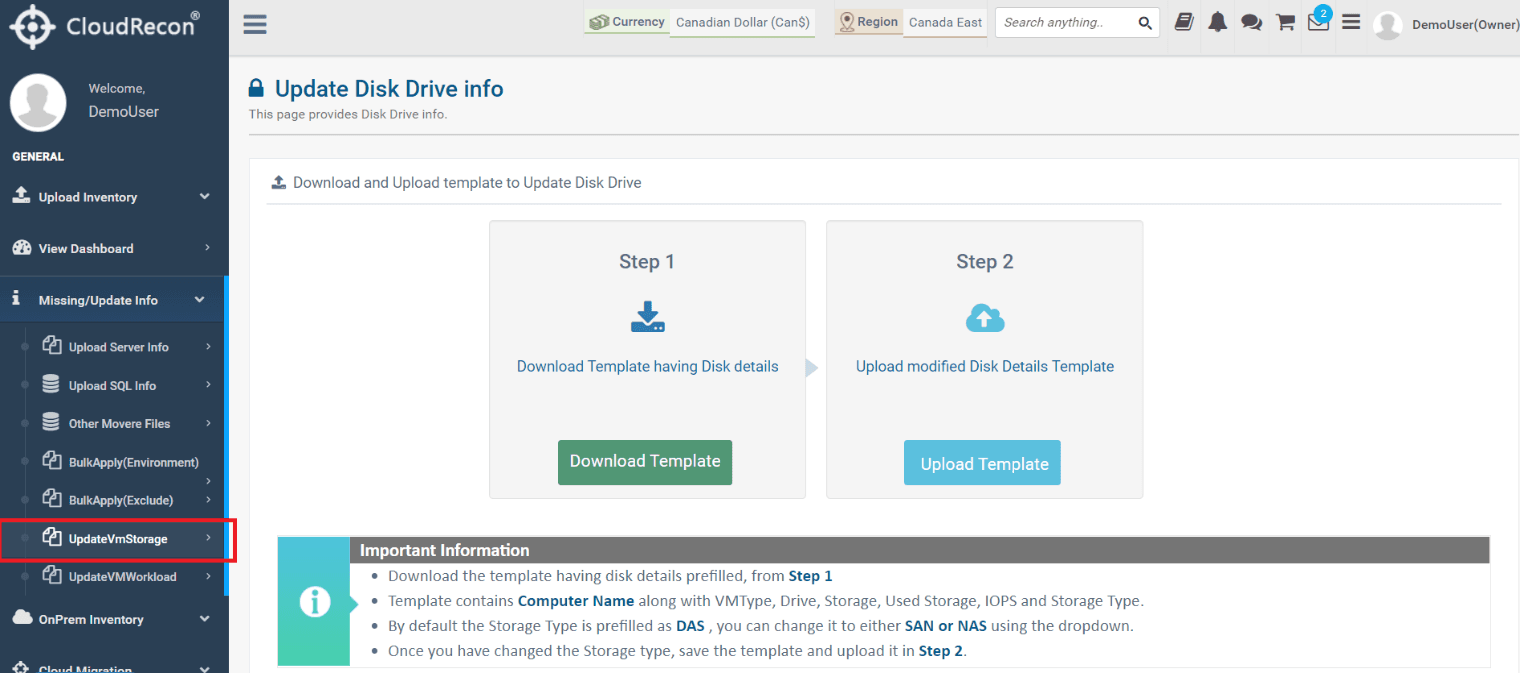Click the Step 2 heading text
1520x673 pixels.
point(985,262)
